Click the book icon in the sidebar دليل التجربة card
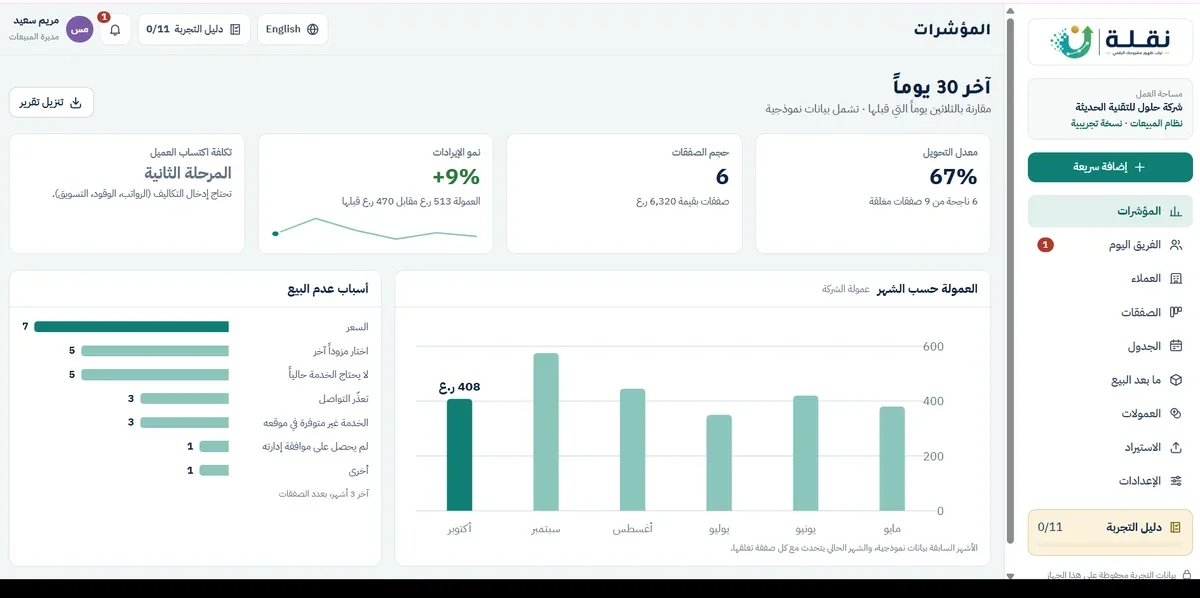Image resolution: width=1200 pixels, height=598 pixels. click(1176, 526)
